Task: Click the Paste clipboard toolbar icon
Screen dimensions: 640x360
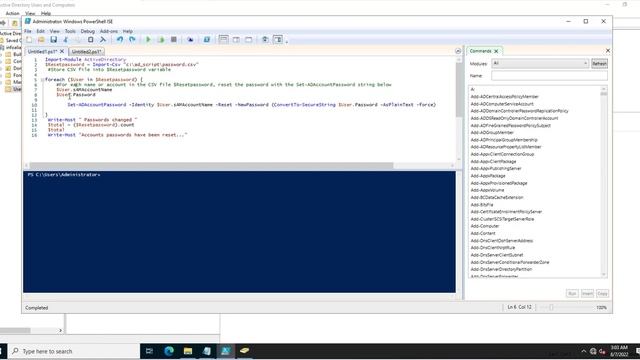Action: point(91,40)
